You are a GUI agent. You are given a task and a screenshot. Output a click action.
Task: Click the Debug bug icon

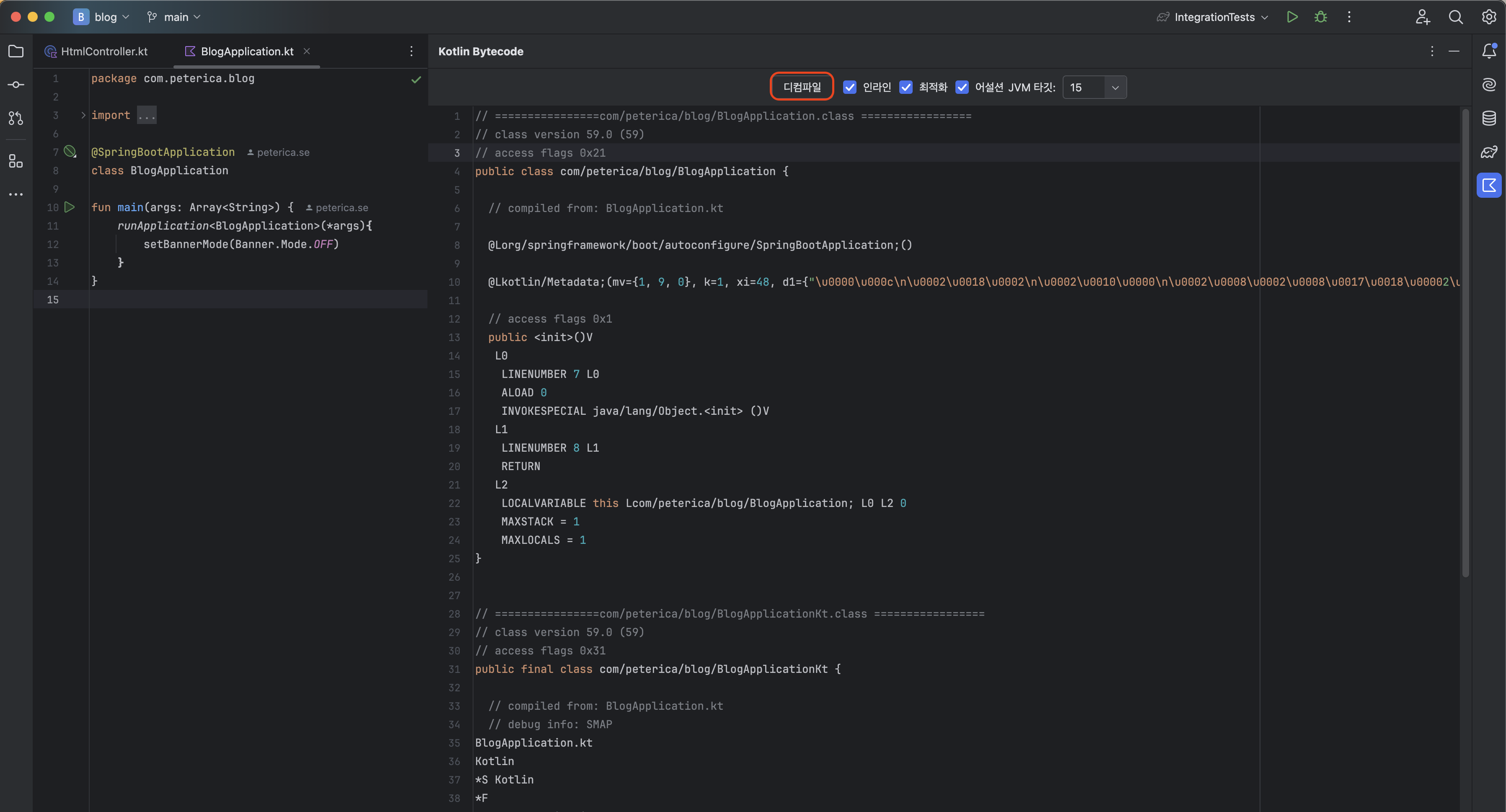[1320, 17]
